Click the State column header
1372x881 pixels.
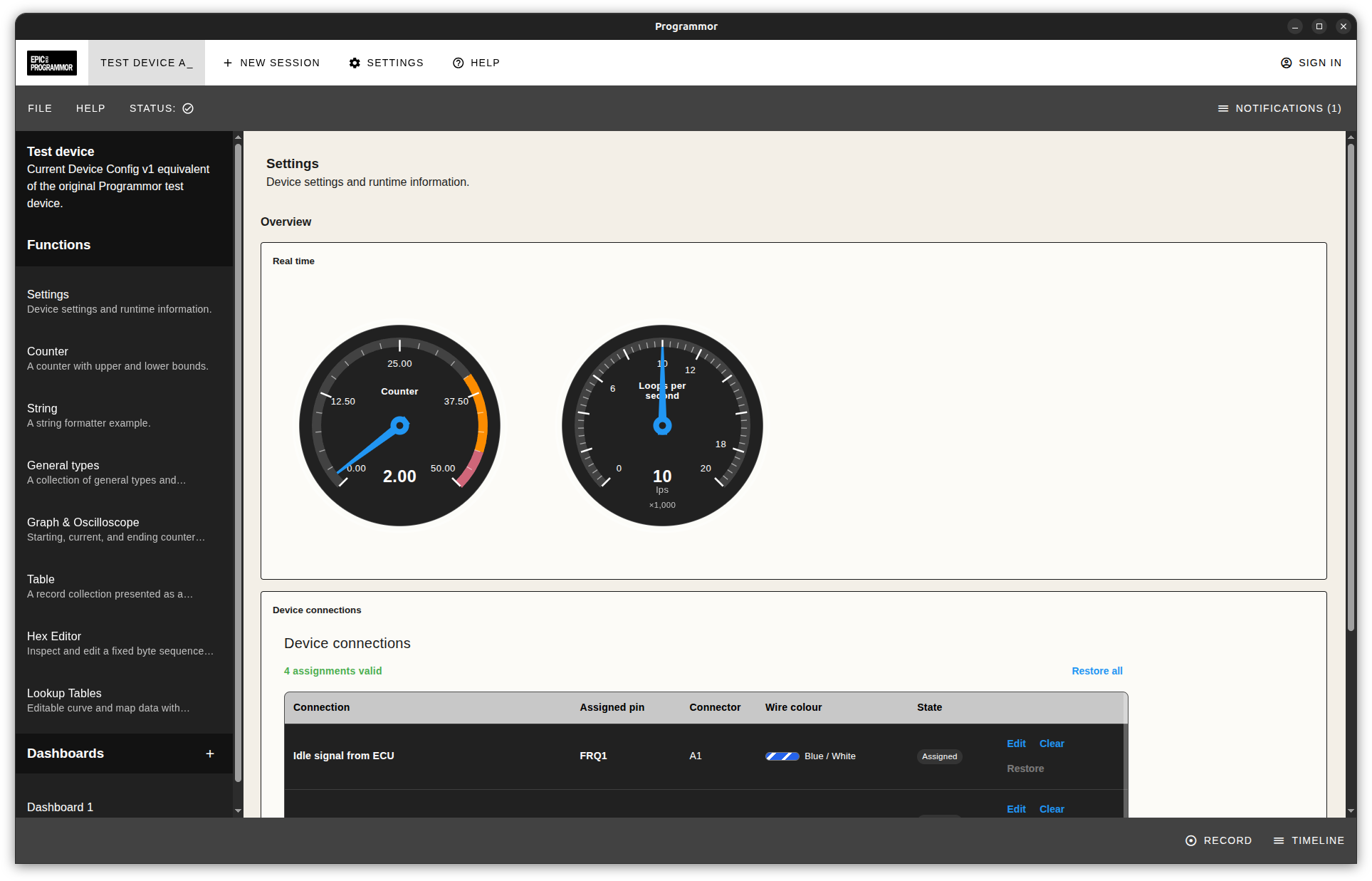click(x=929, y=707)
